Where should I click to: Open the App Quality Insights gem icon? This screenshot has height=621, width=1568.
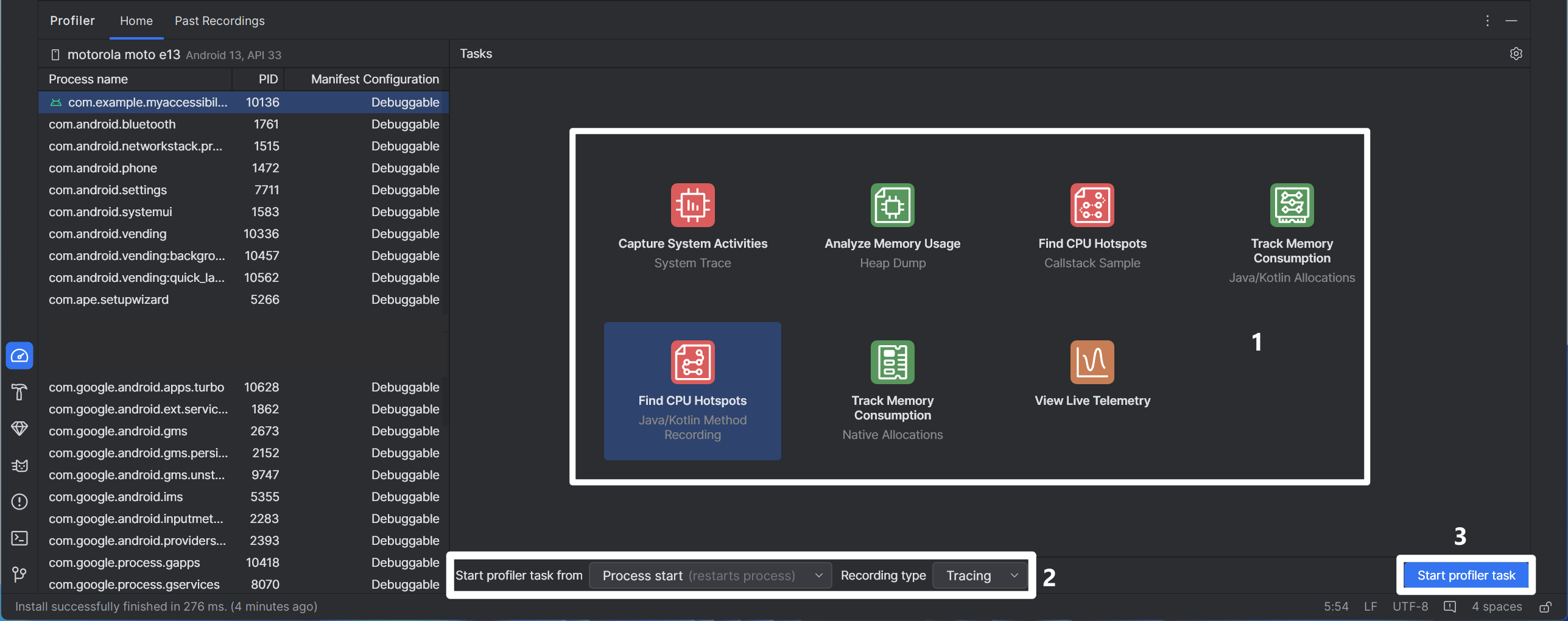pos(19,429)
